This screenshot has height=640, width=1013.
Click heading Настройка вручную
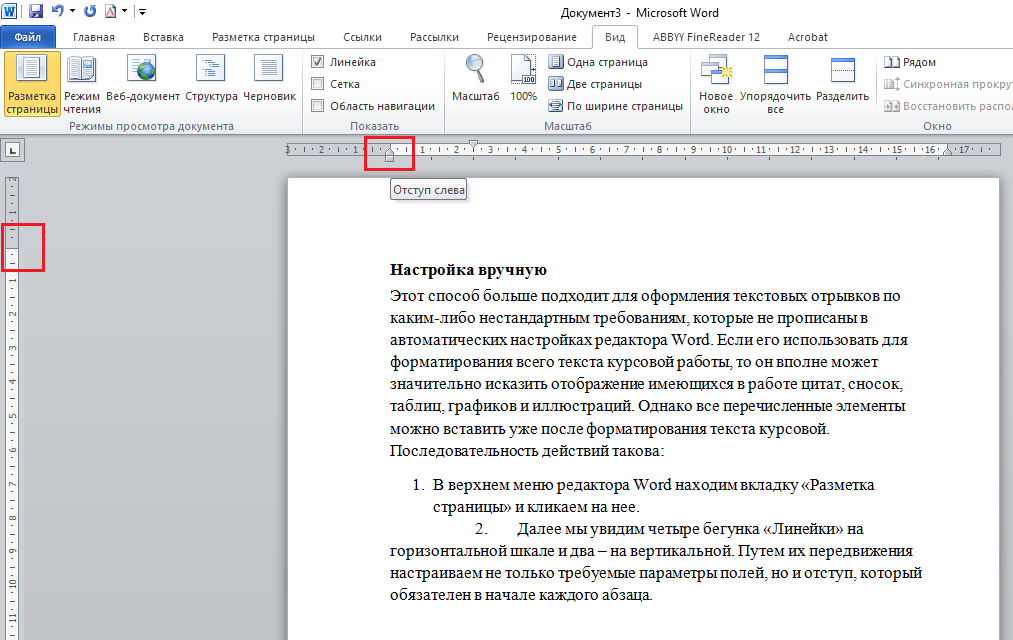(x=468, y=270)
